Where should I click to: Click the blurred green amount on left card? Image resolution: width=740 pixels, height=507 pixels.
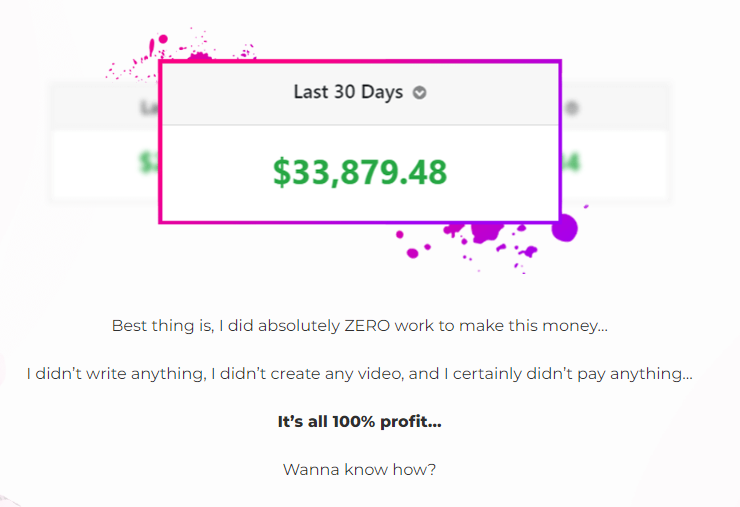(149, 162)
